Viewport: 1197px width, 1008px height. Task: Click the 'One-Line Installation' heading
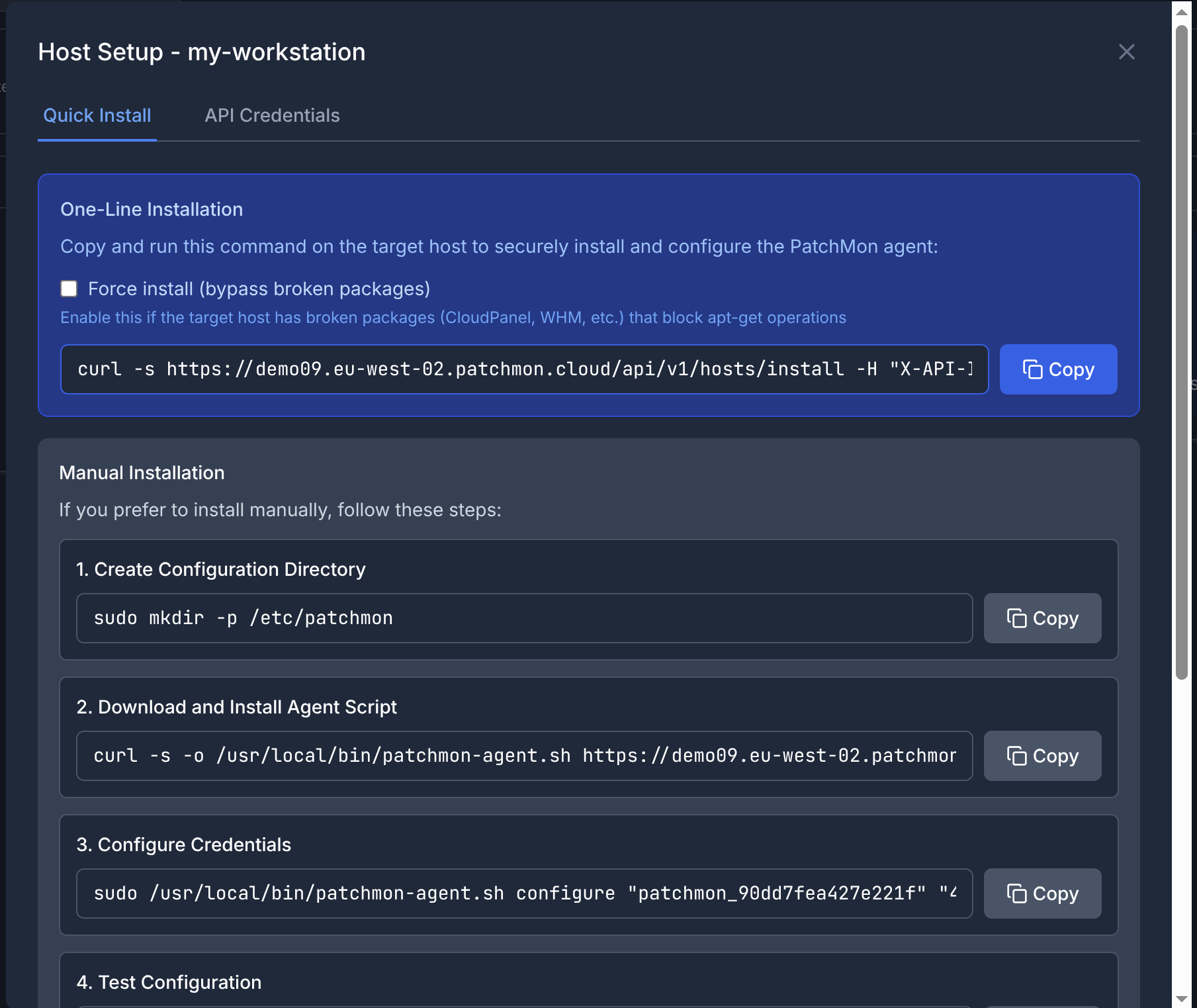click(152, 209)
